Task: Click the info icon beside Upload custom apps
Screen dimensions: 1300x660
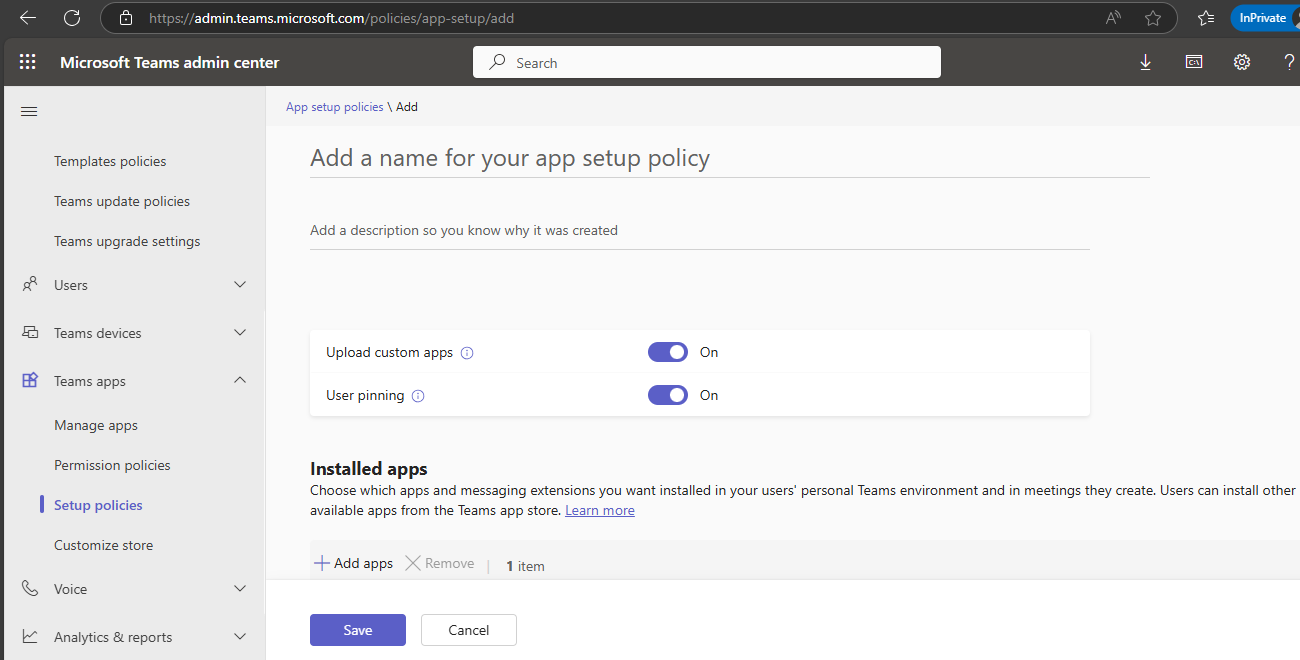Action: pyautogui.click(x=467, y=353)
